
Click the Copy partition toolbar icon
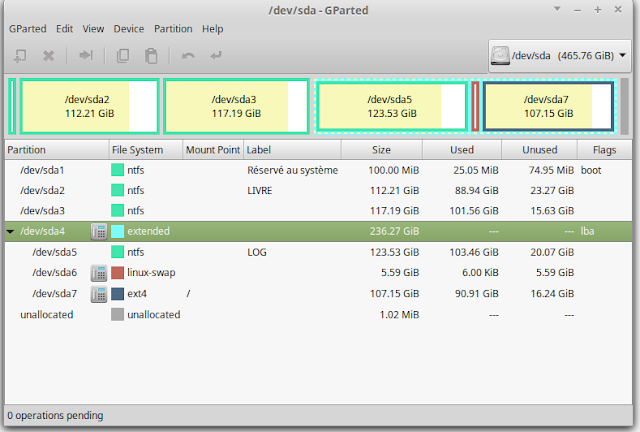pyautogui.click(x=123, y=56)
